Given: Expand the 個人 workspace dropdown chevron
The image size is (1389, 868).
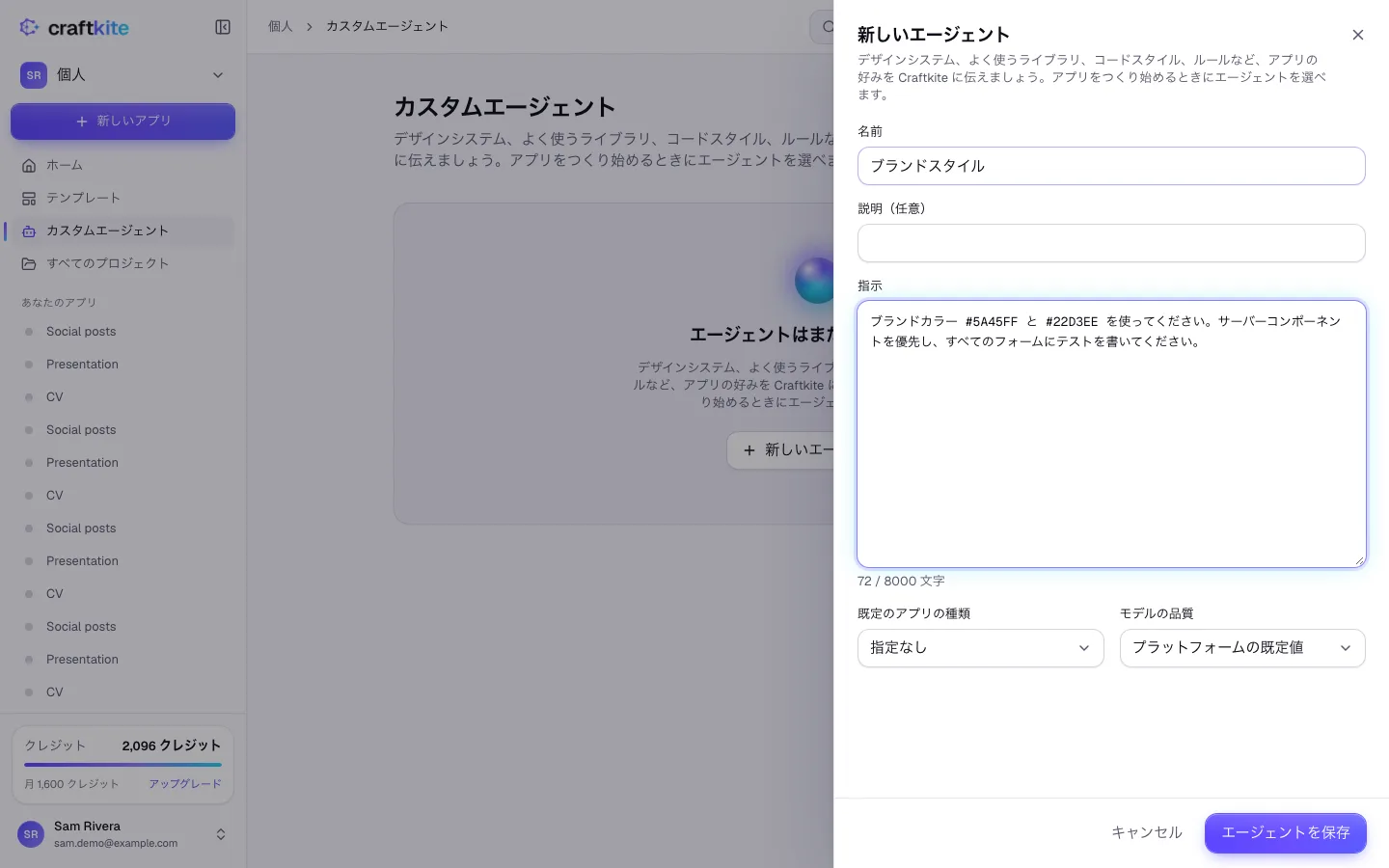Looking at the screenshot, I should point(218,75).
